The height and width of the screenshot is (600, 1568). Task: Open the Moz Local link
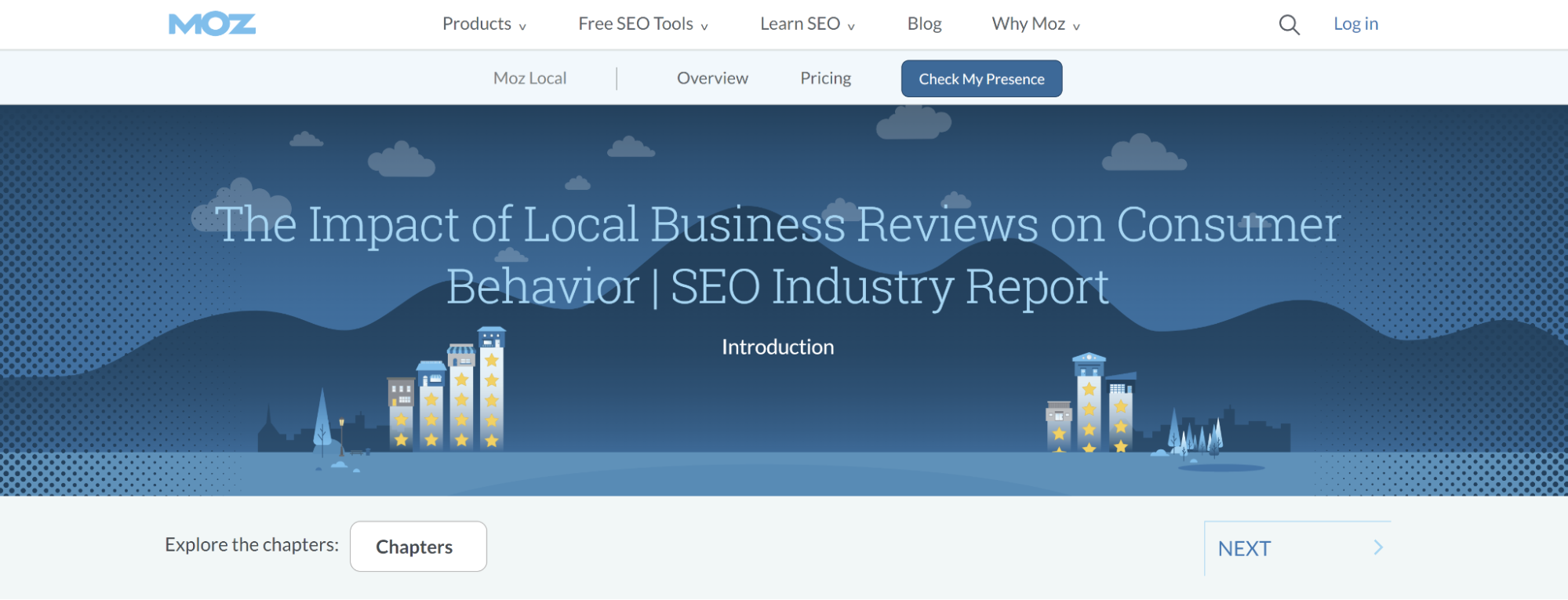coord(529,78)
